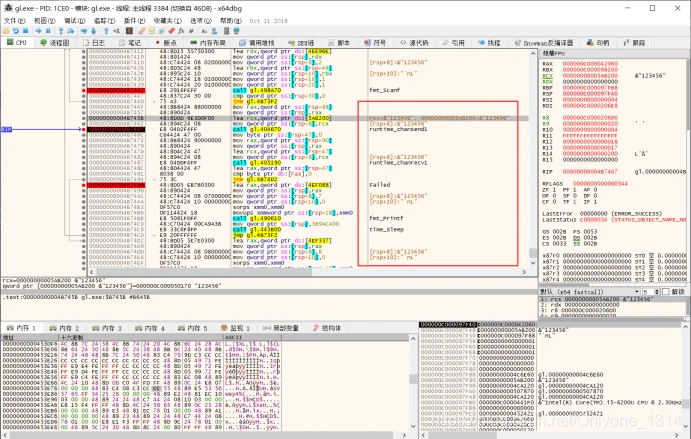Click the calculator toolbar icon
Screen dimensions: 691x439
pyautogui.click(x=227, y=31)
